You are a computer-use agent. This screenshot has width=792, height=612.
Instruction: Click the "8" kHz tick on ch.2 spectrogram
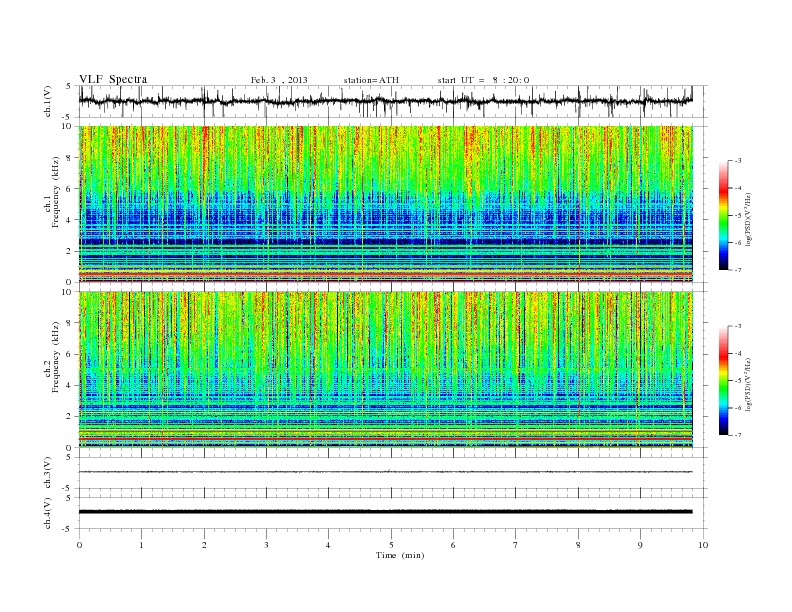[x=70, y=323]
